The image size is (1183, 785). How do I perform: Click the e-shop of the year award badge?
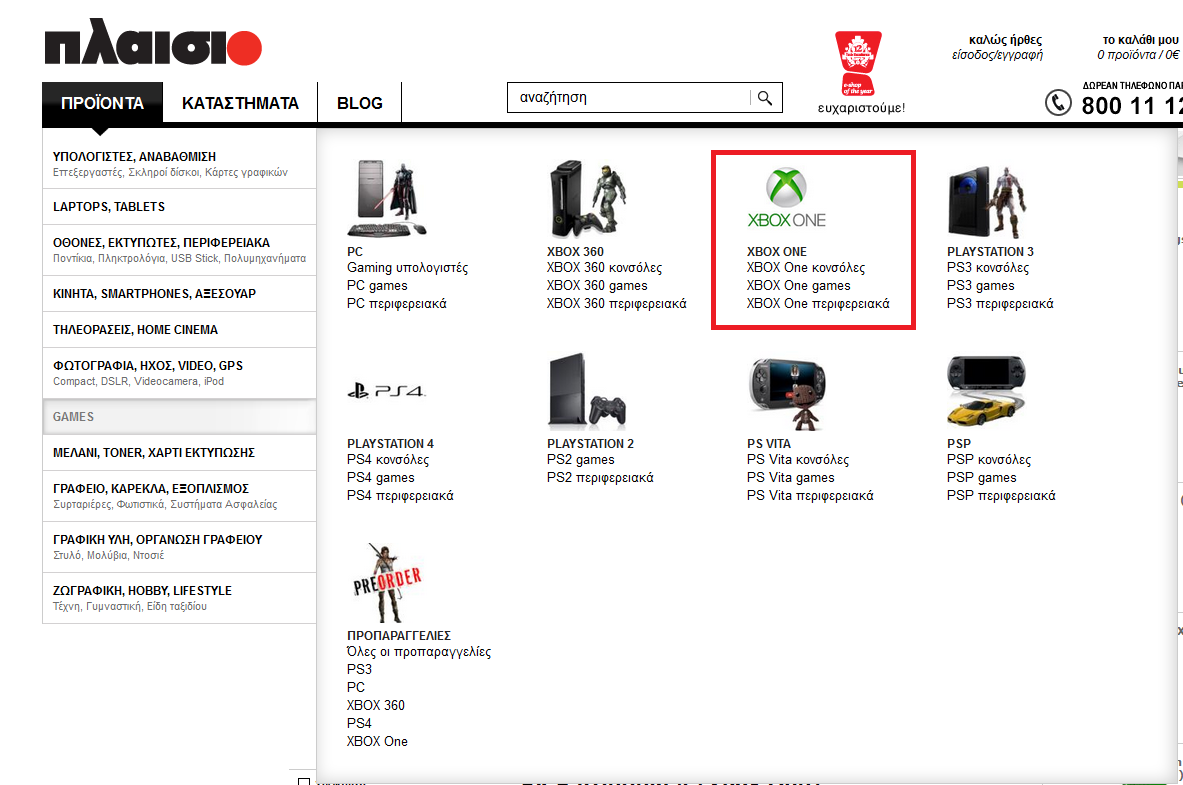pos(859,63)
